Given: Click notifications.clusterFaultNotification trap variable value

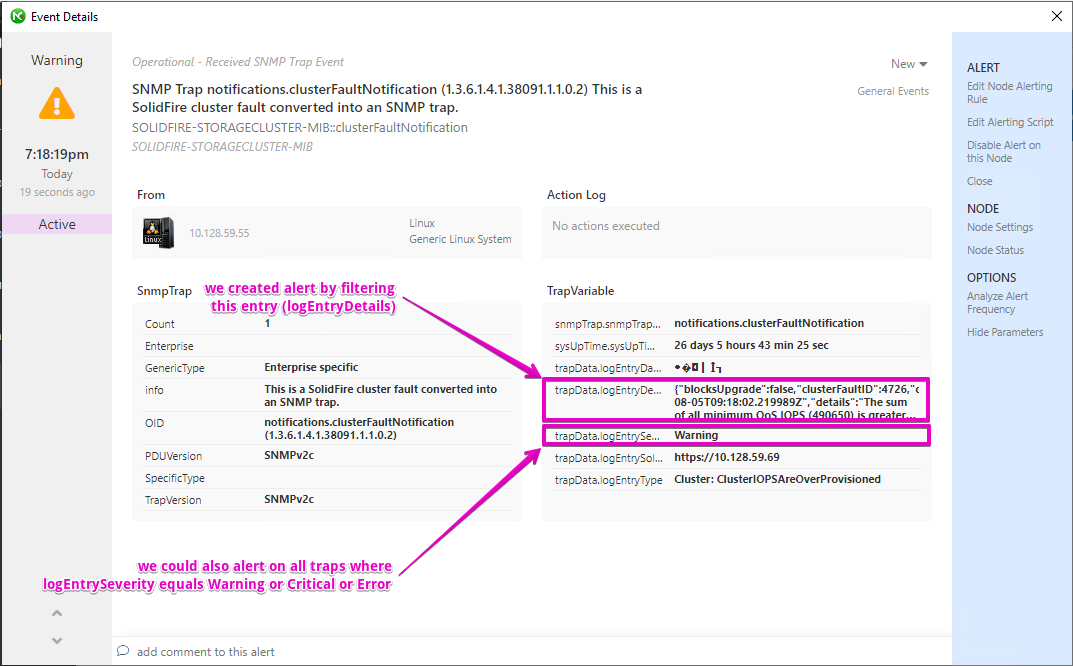Looking at the screenshot, I should click(x=769, y=323).
